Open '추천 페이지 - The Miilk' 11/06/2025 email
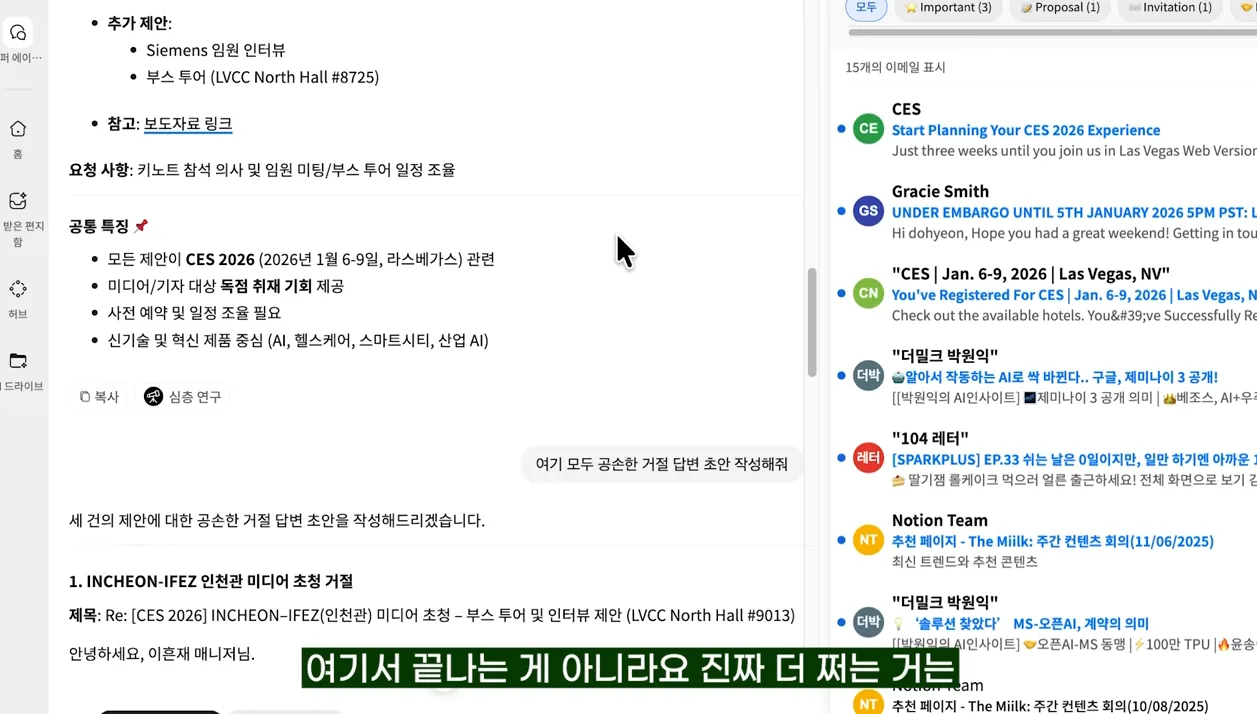The width and height of the screenshot is (1257, 714). (x=1053, y=541)
